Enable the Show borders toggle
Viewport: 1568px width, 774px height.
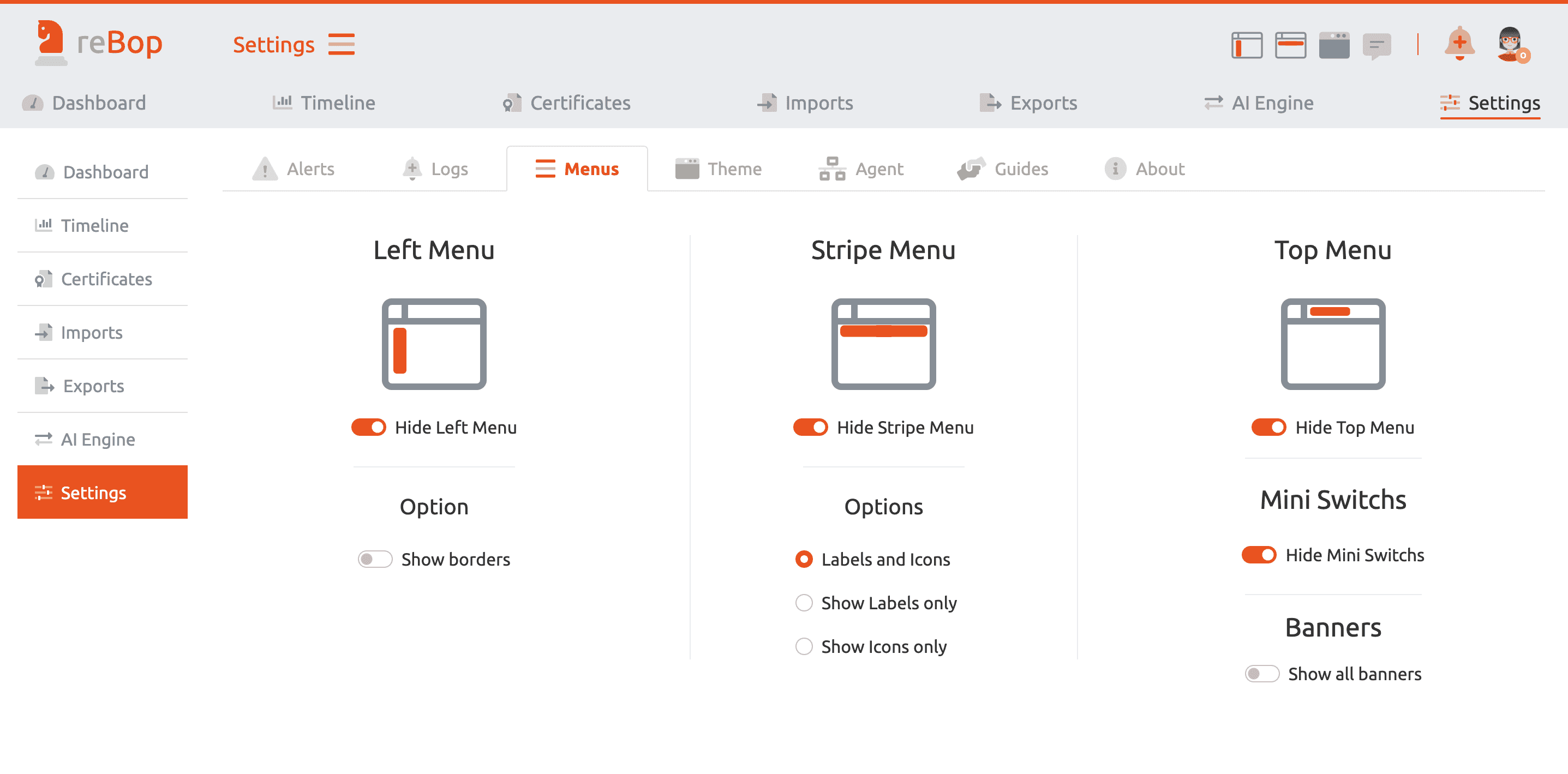click(375, 559)
